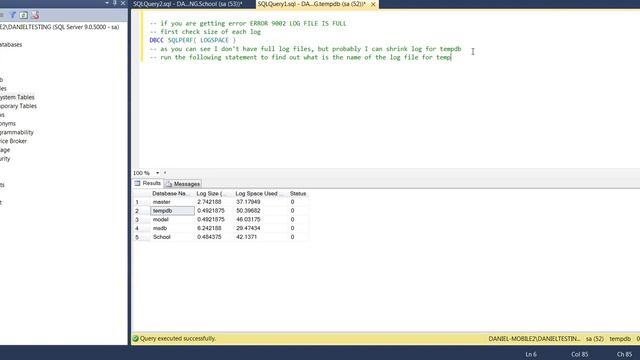
Task: Open the Object Explorer window position arrow
Action: click(107, 3)
